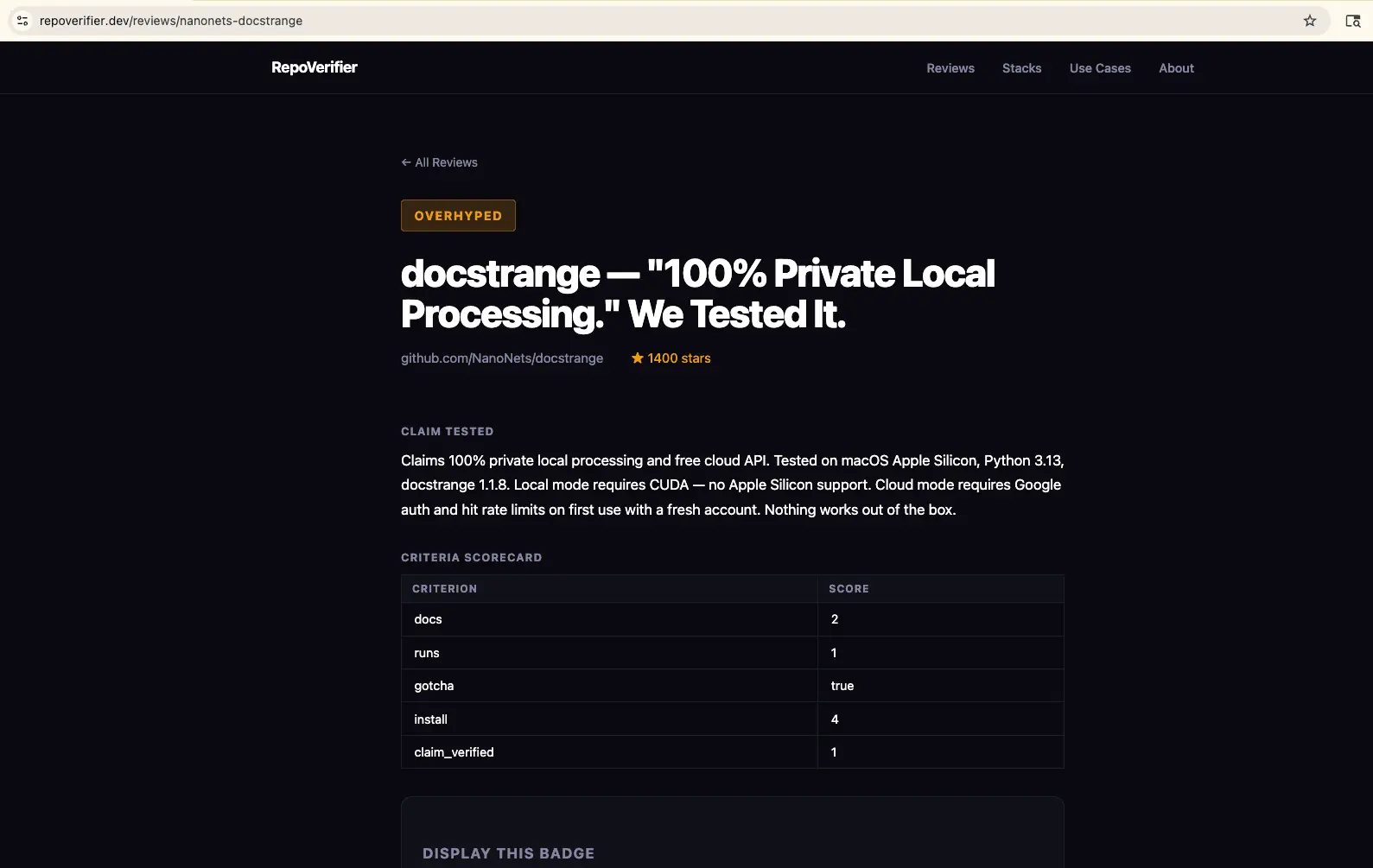The width and height of the screenshot is (1373, 868).
Task: Select the install criterion row
Action: pyautogui.click(x=733, y=719)
